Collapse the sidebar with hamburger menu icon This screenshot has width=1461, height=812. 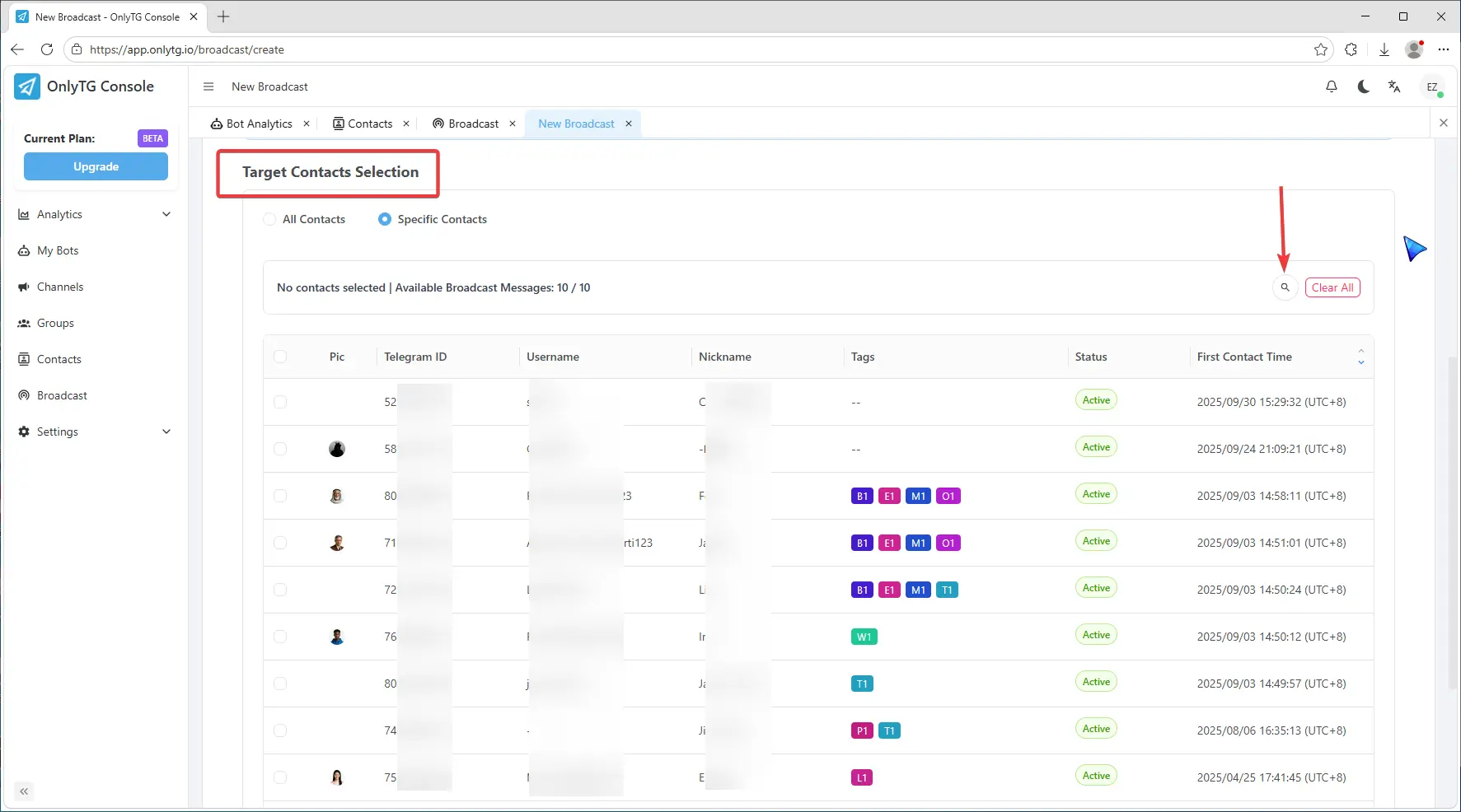coord(208,86)
